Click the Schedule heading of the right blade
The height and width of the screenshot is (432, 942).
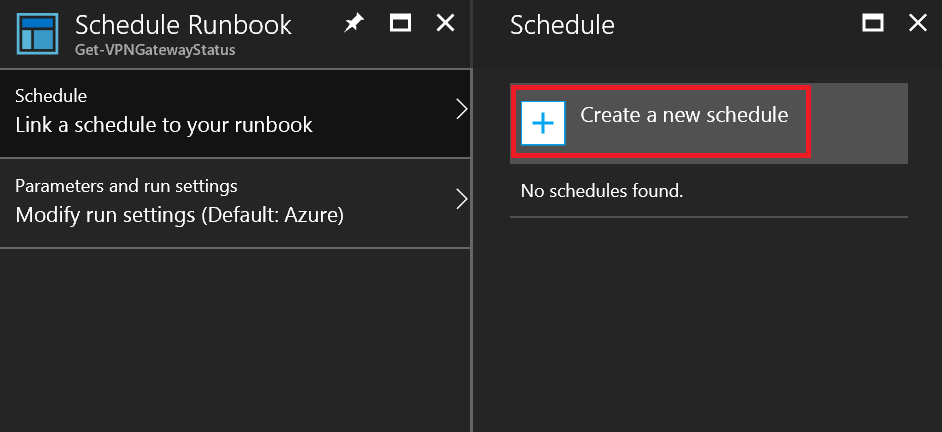(562, 24)
